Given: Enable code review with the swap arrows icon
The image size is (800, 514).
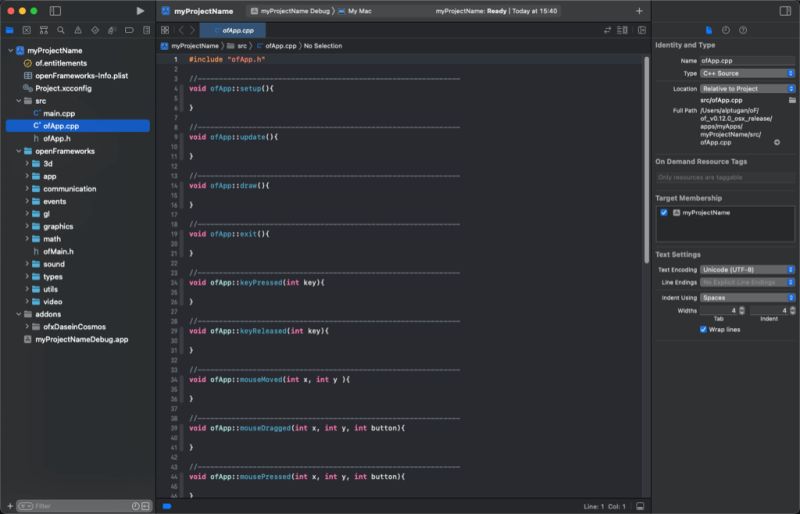Looking at the screenshot, I should pos(607,30).
